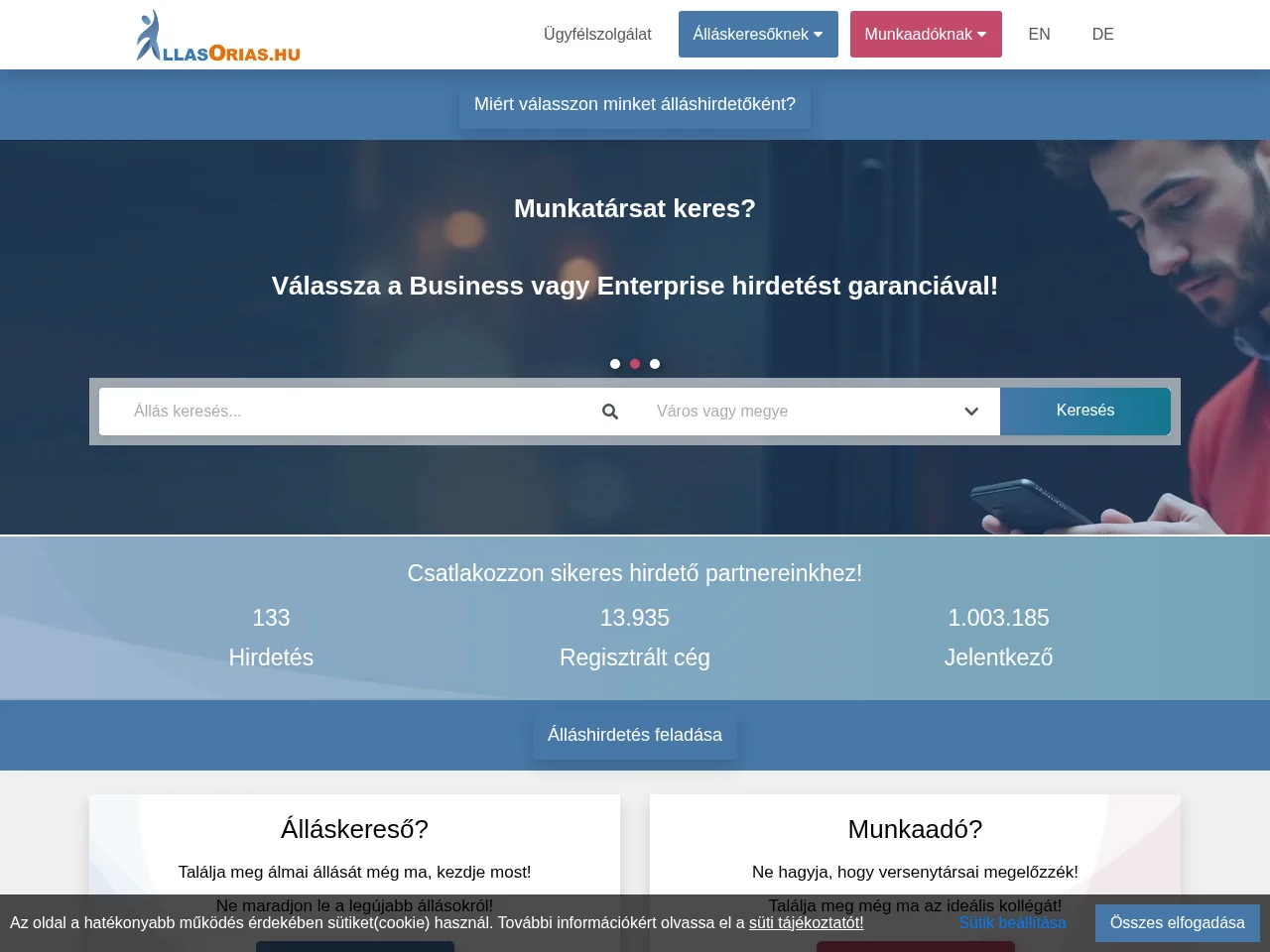Screen dimensions: 1270x952
Task: Expand the Álláskeresőknek dropdown menu
Action: [758, 35]
